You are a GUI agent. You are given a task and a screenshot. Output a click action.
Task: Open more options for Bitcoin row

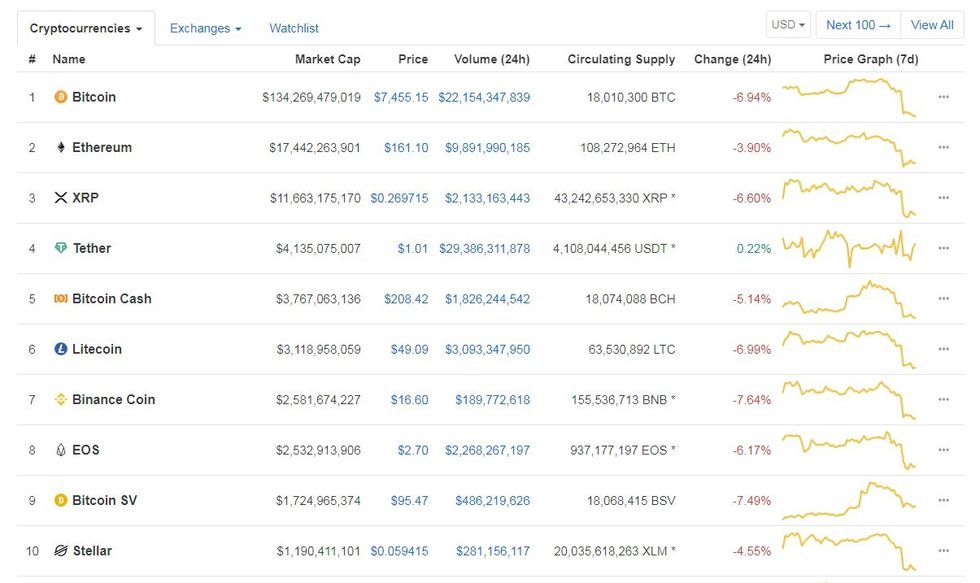[x=943, y=97]
